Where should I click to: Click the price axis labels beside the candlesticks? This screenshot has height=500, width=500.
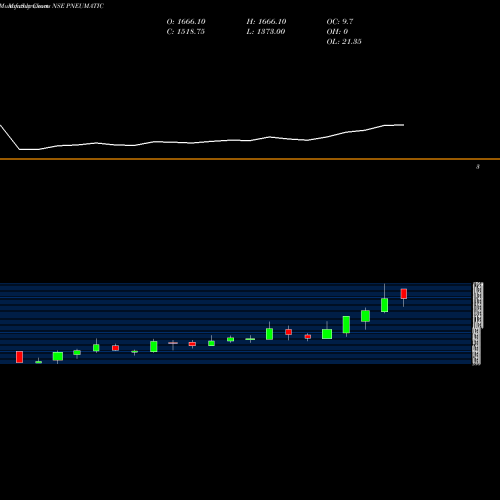point(478,324)
